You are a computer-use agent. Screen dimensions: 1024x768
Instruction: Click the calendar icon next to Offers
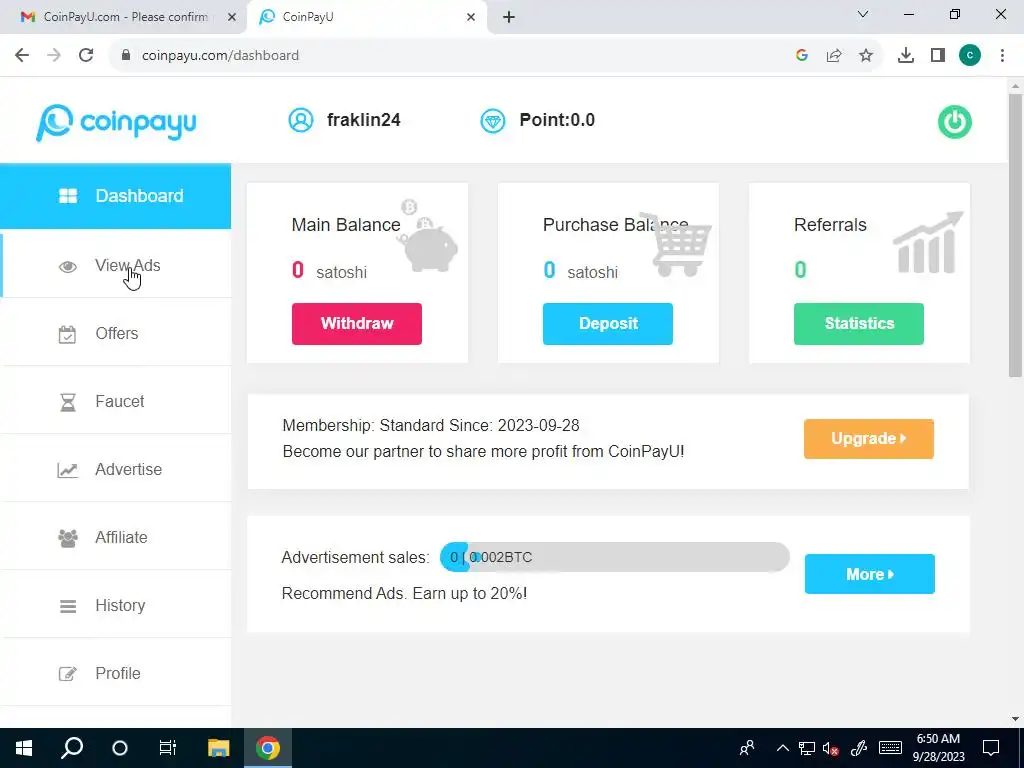(67, 334)
